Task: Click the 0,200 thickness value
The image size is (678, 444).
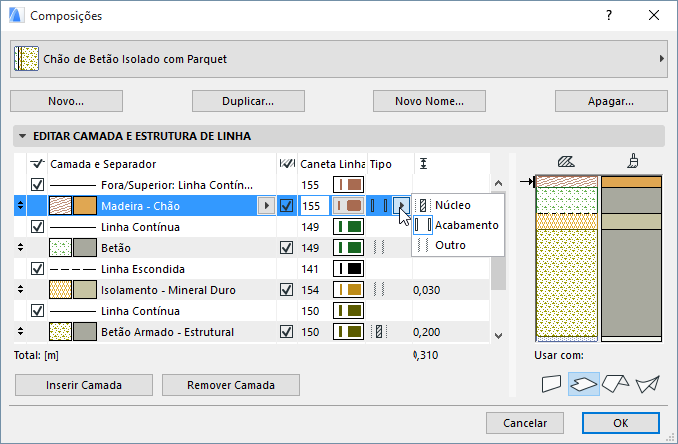Action: pos(426,332)
